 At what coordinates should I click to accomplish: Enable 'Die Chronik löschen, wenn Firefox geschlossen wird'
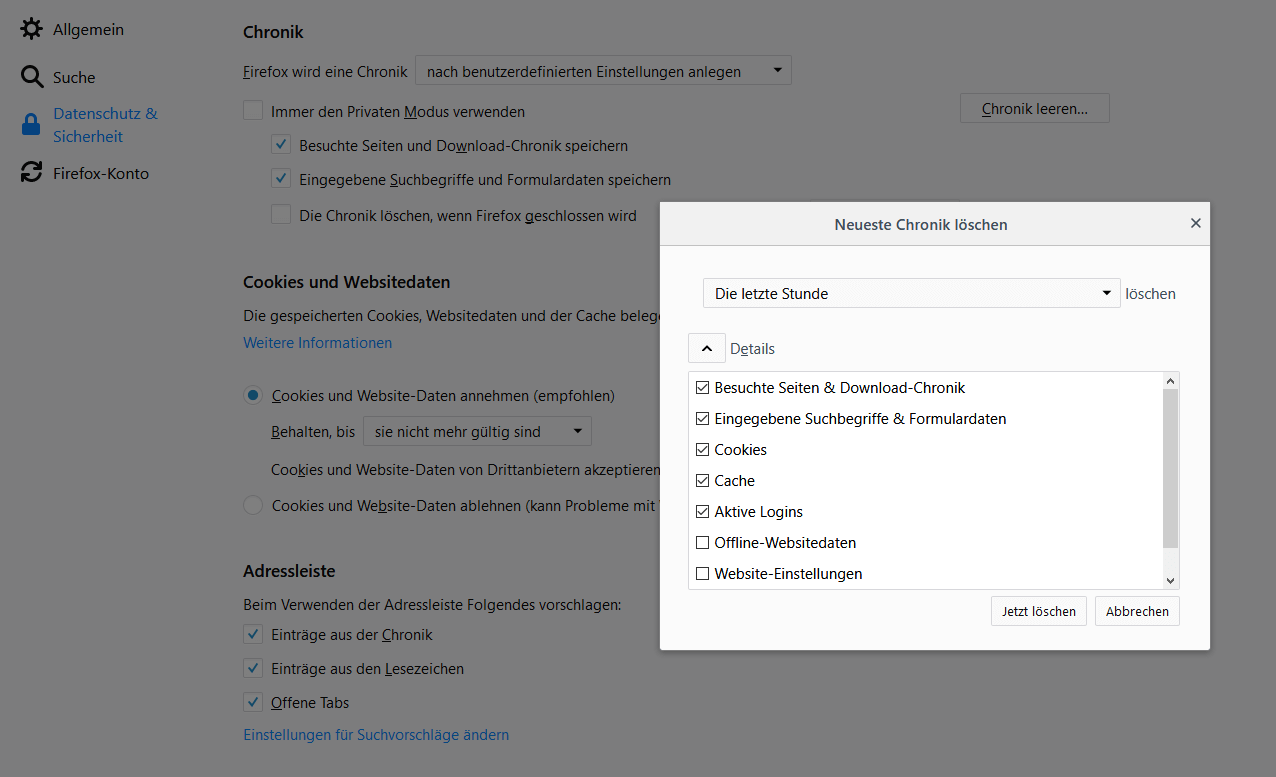pos(281,215)
